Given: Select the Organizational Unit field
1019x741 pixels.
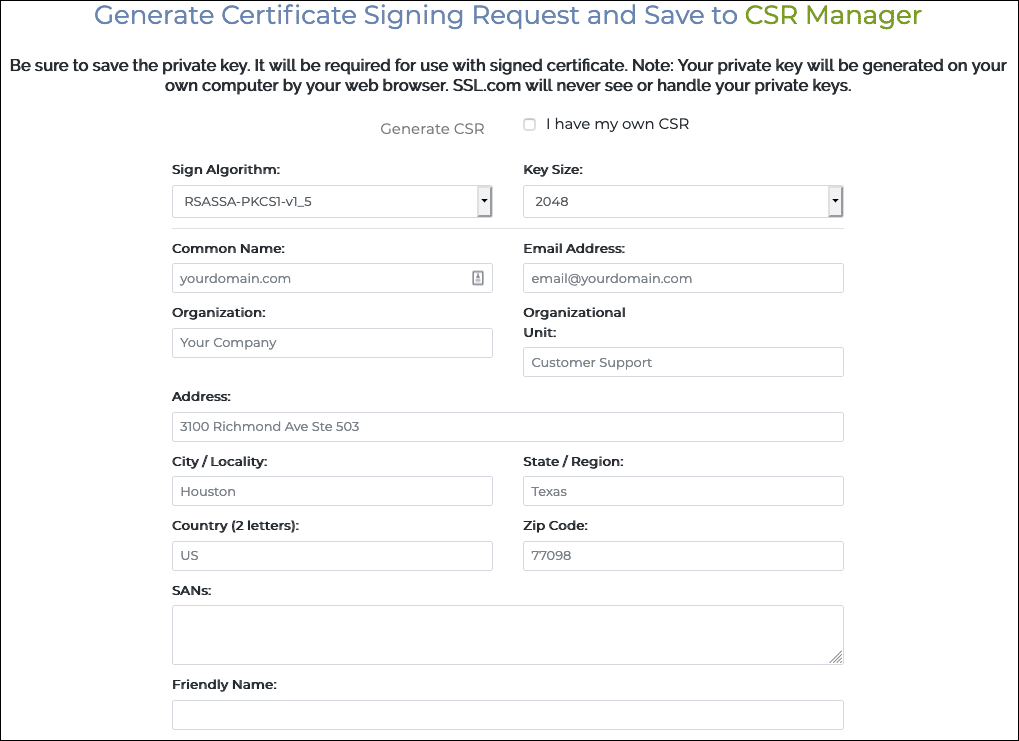Looking at the screenshot, I should 683,362.
